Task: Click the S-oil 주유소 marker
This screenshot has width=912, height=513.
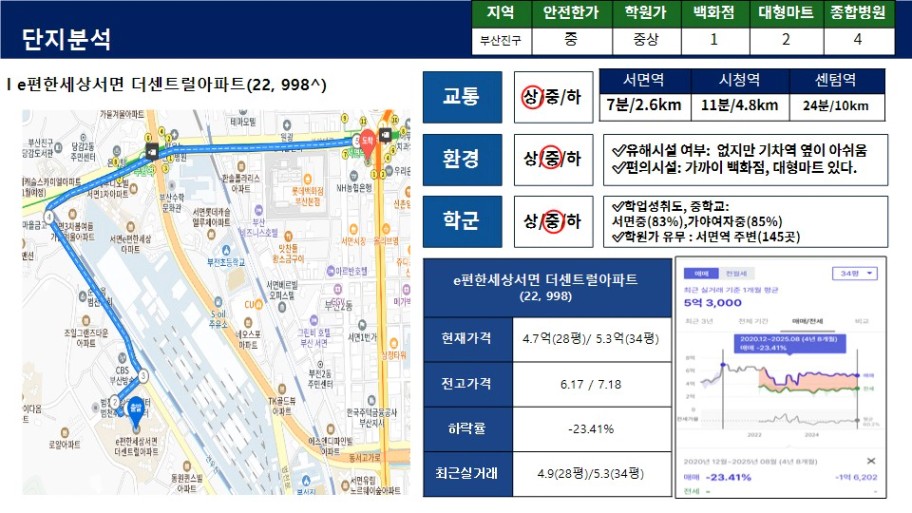Action: click(218, 302)
